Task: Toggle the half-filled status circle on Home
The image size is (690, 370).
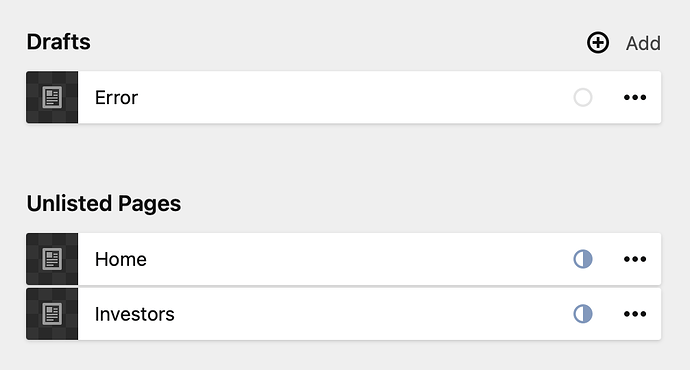Action: click(x=583, y=259)
